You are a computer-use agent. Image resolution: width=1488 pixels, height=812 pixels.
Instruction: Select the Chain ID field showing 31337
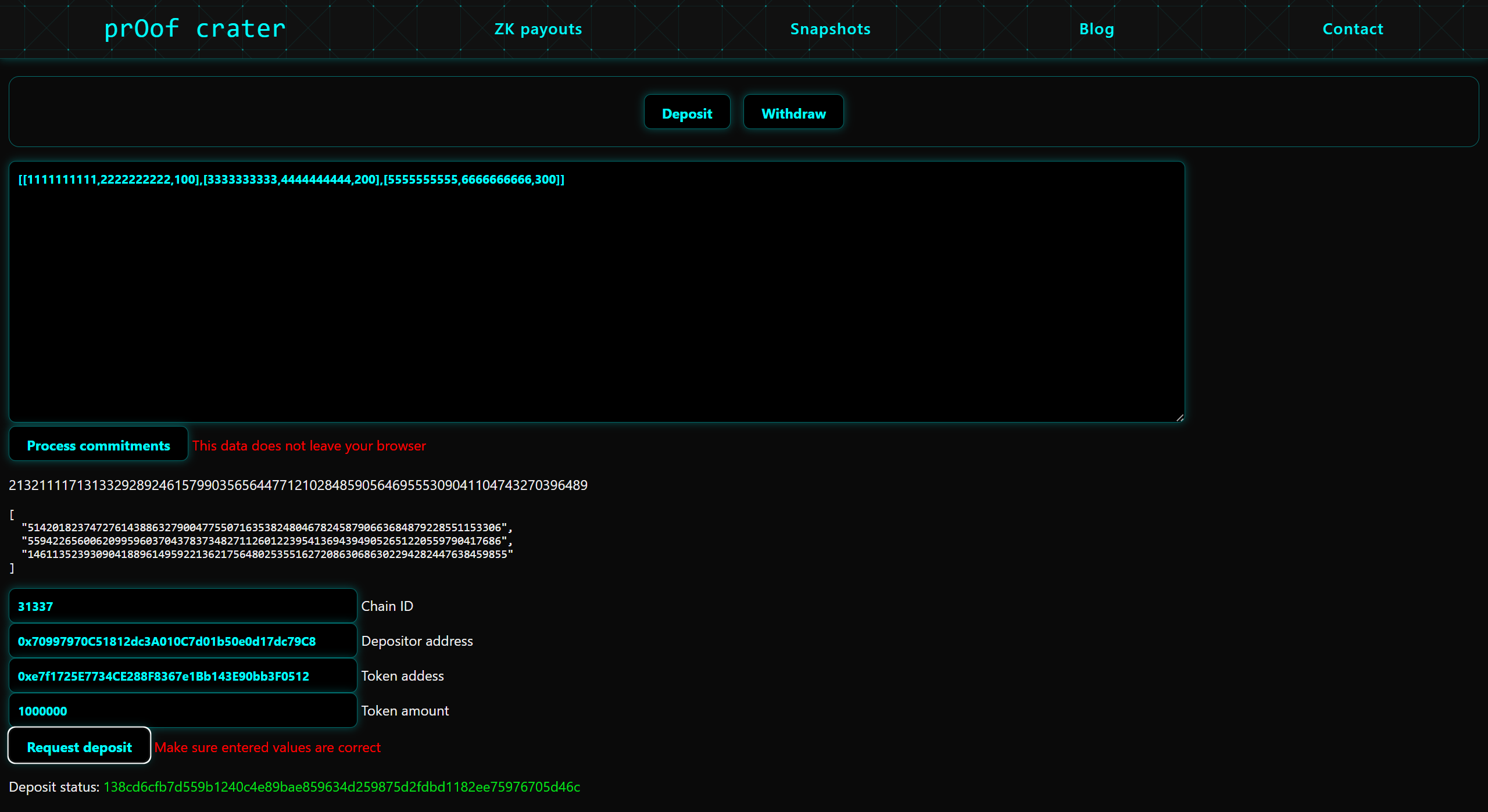click(183, 606)
